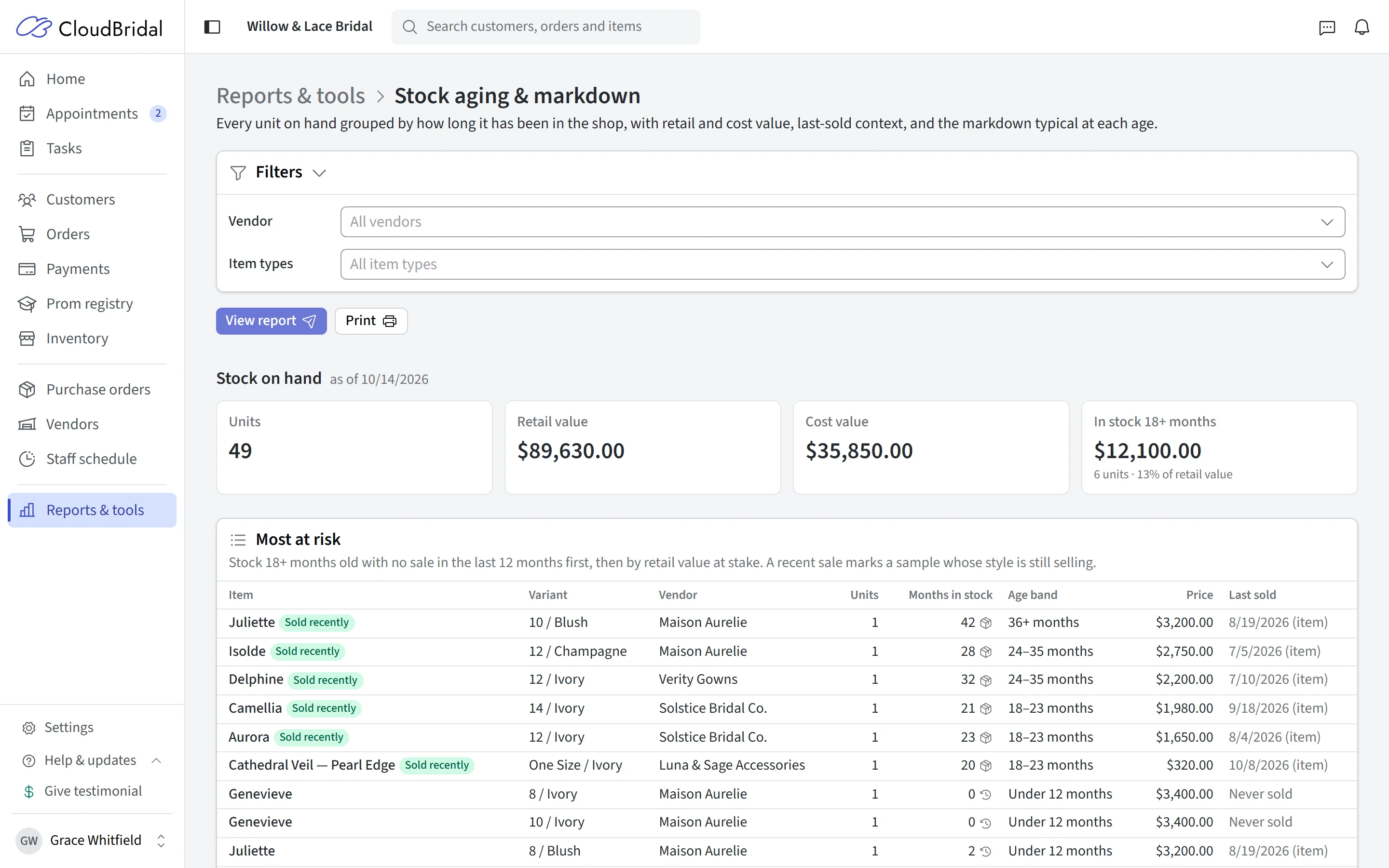The width and height of the screenshot is (1389, 868).
Task: Click the search customers, orders and items field
Action: (545, 27)
